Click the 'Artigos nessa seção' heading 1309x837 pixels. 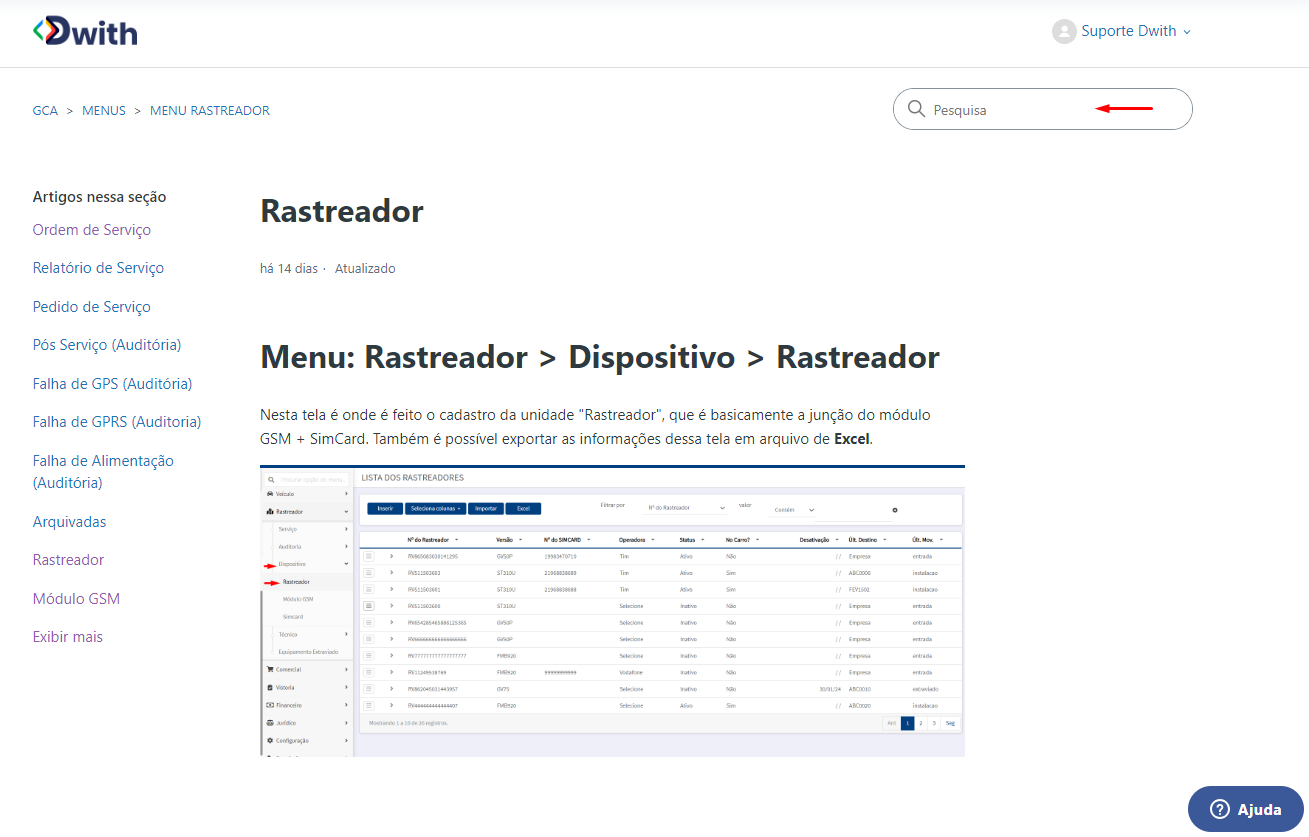point(100,197)
